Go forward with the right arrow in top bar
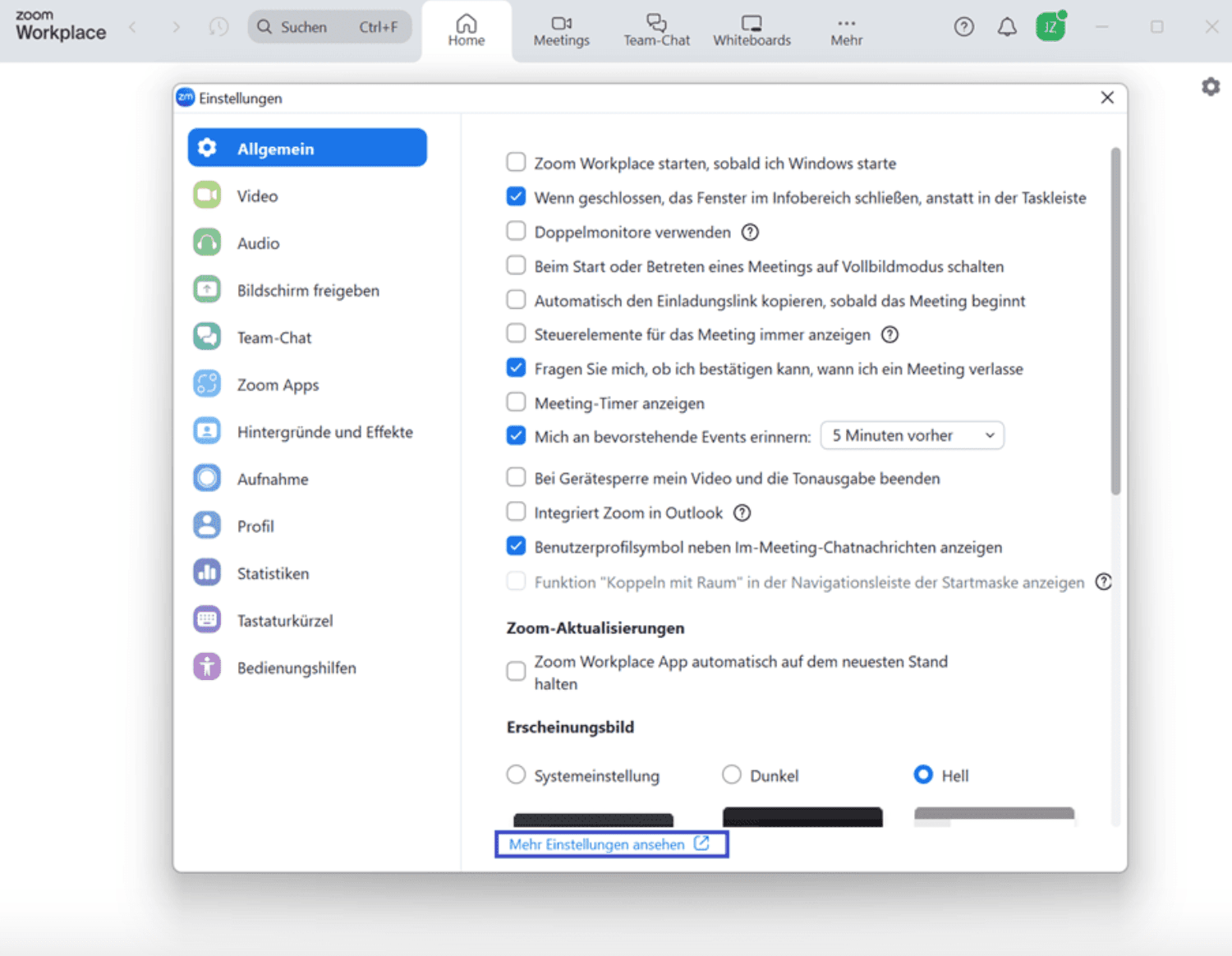This screenshot has height=956, width=1232. pos(176,27)
